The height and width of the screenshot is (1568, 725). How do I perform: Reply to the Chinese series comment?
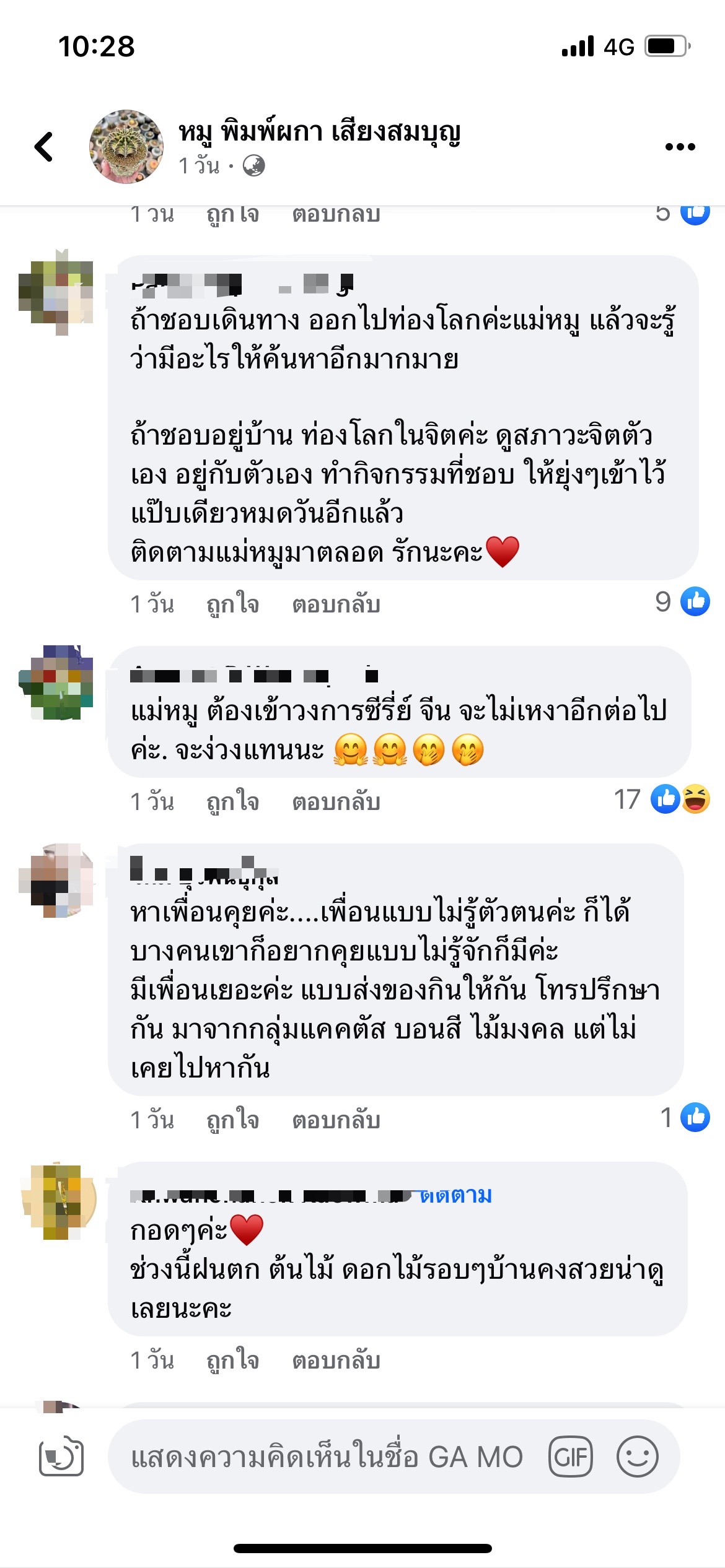point(336,801)
